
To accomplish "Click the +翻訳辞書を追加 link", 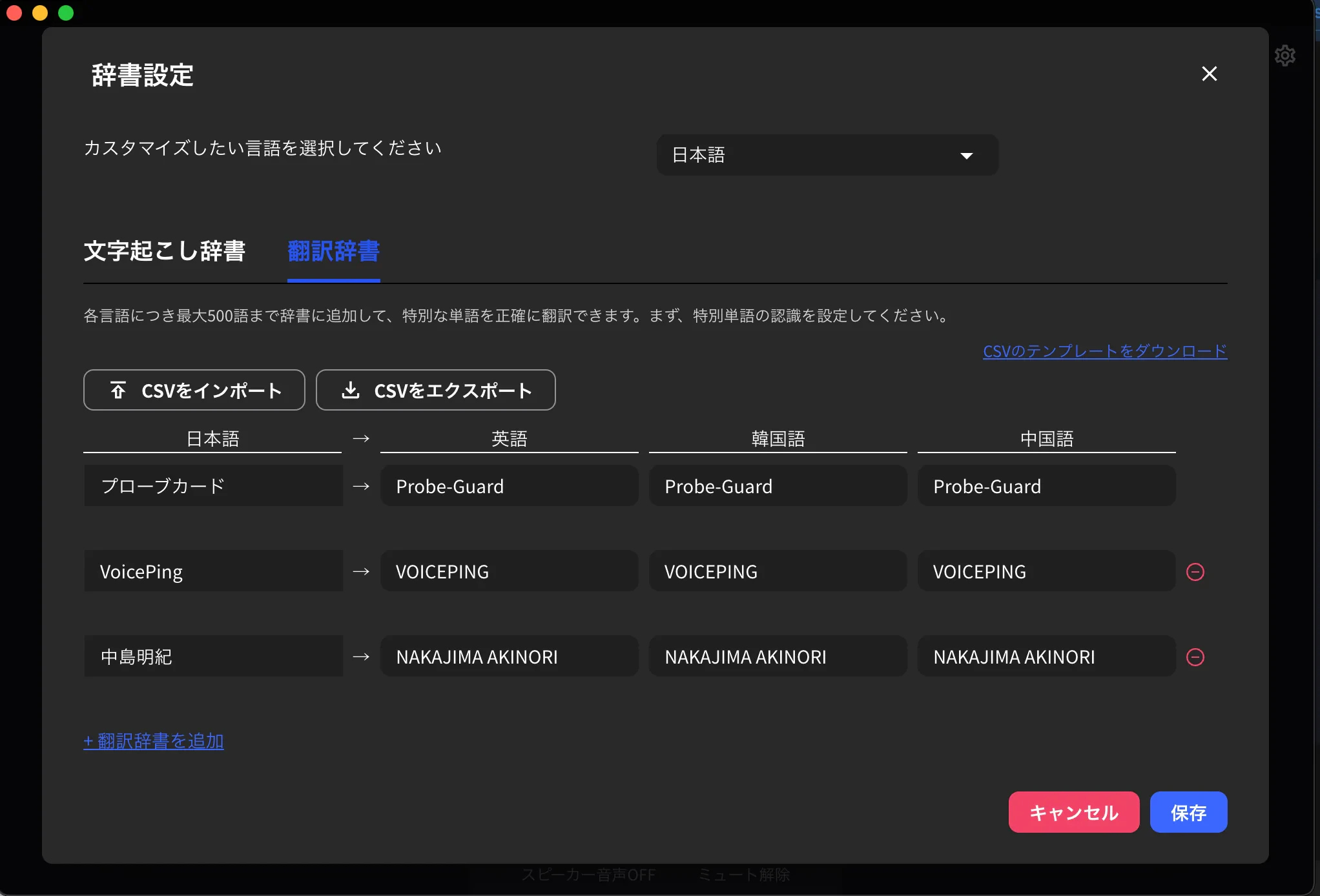I will point(154,741).
